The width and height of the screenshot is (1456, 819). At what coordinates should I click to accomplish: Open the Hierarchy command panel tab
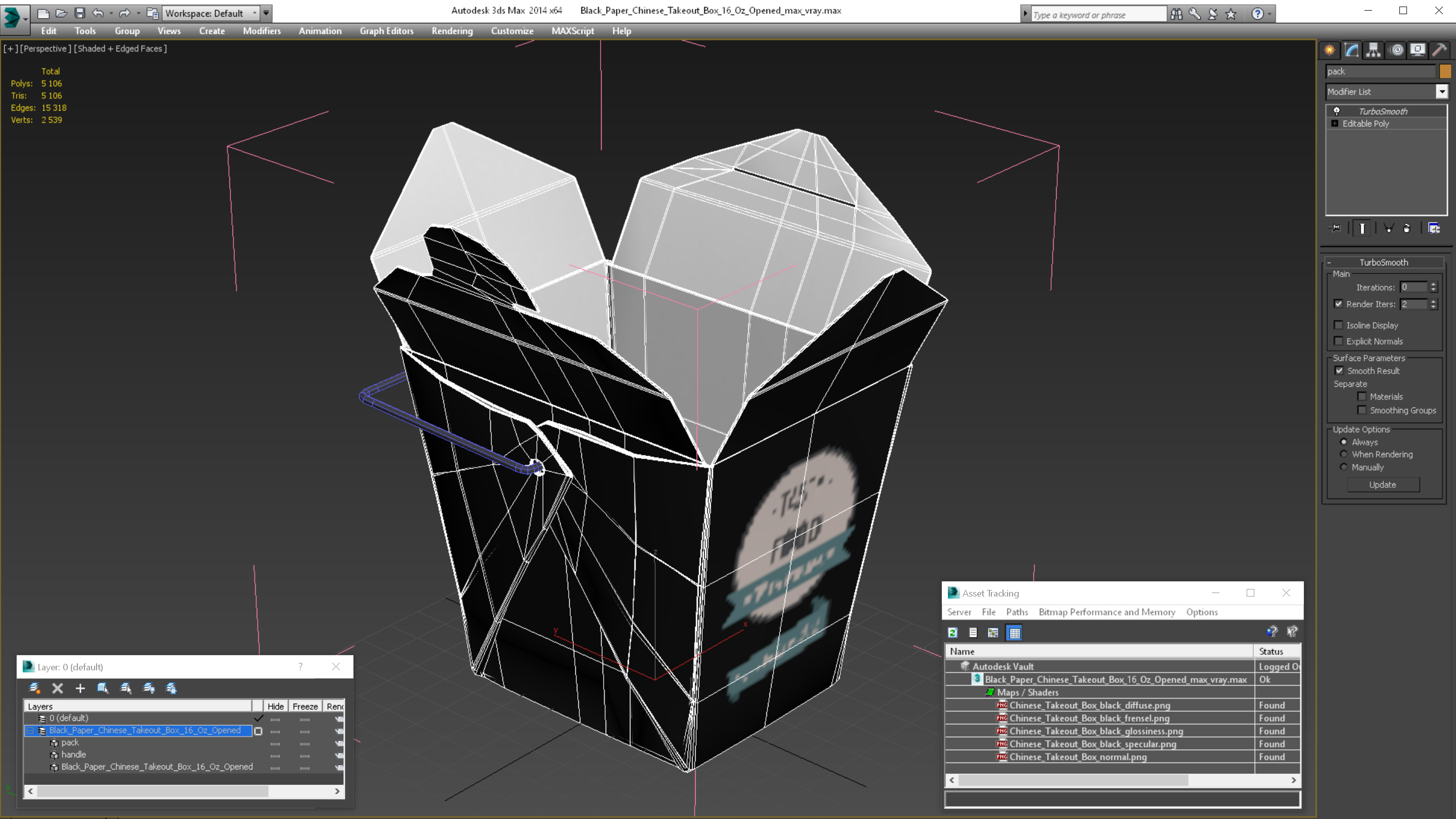coord(1374,50)
